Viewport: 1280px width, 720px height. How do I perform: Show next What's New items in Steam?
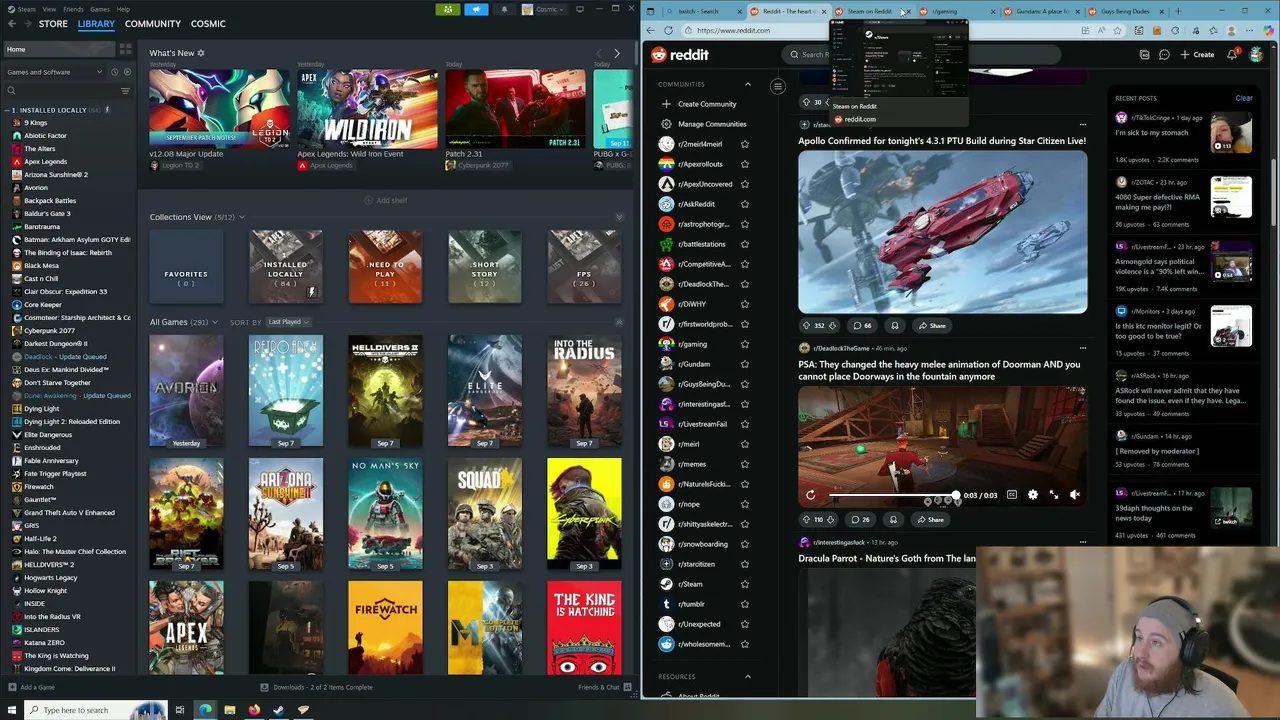tap(617, 54)
